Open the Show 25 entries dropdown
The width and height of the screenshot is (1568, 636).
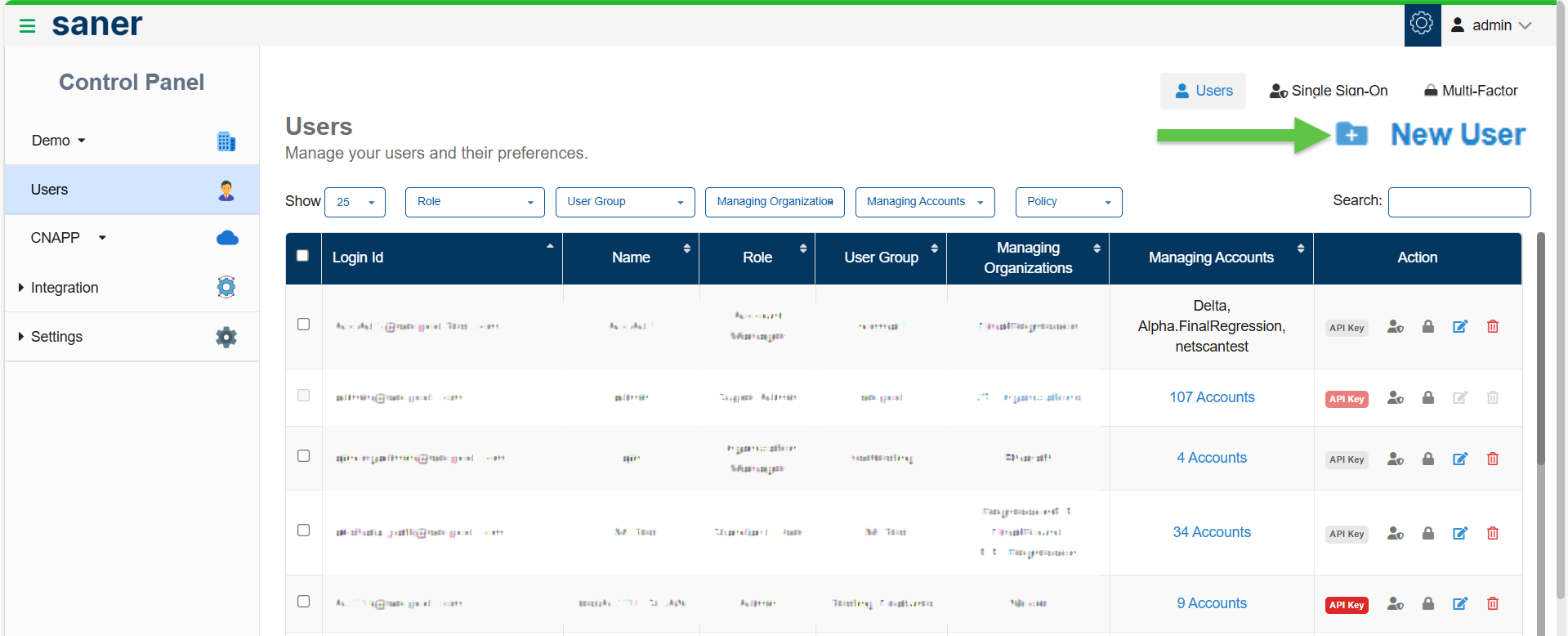(355, 202)
